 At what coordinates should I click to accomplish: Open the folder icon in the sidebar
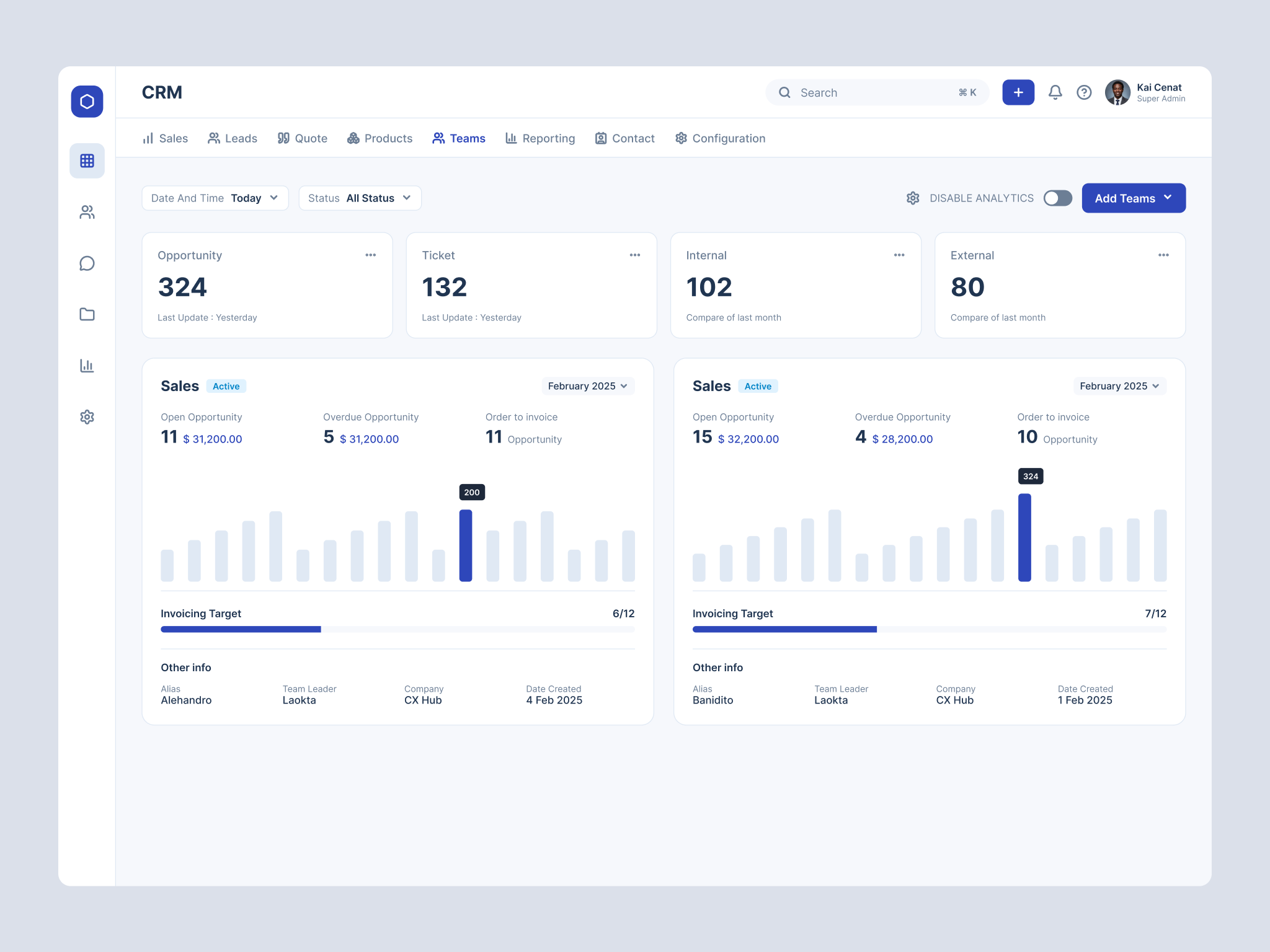tap(87, 314)
